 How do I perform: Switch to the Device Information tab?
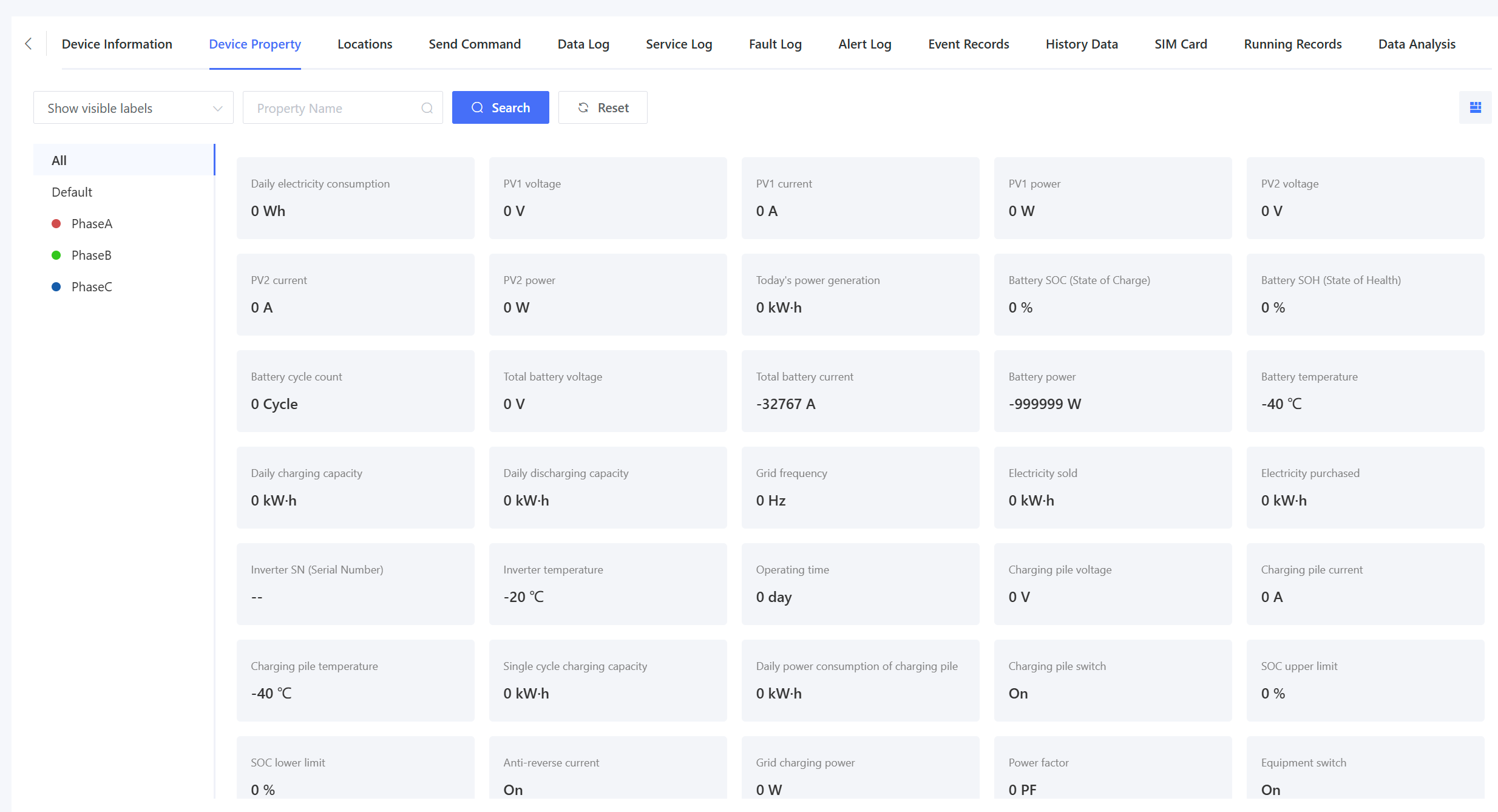pos(117,44)
